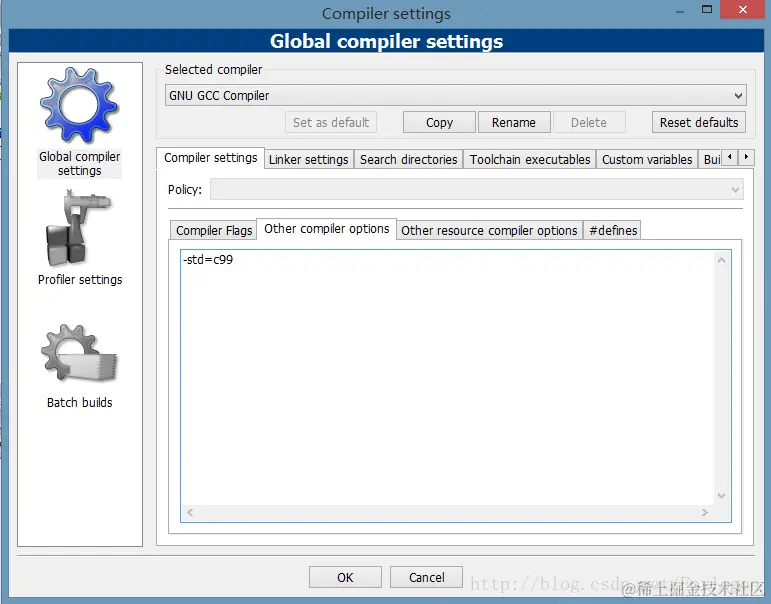
Task: Click the horizontal scroll right arrow
Action: pos(705,513)
